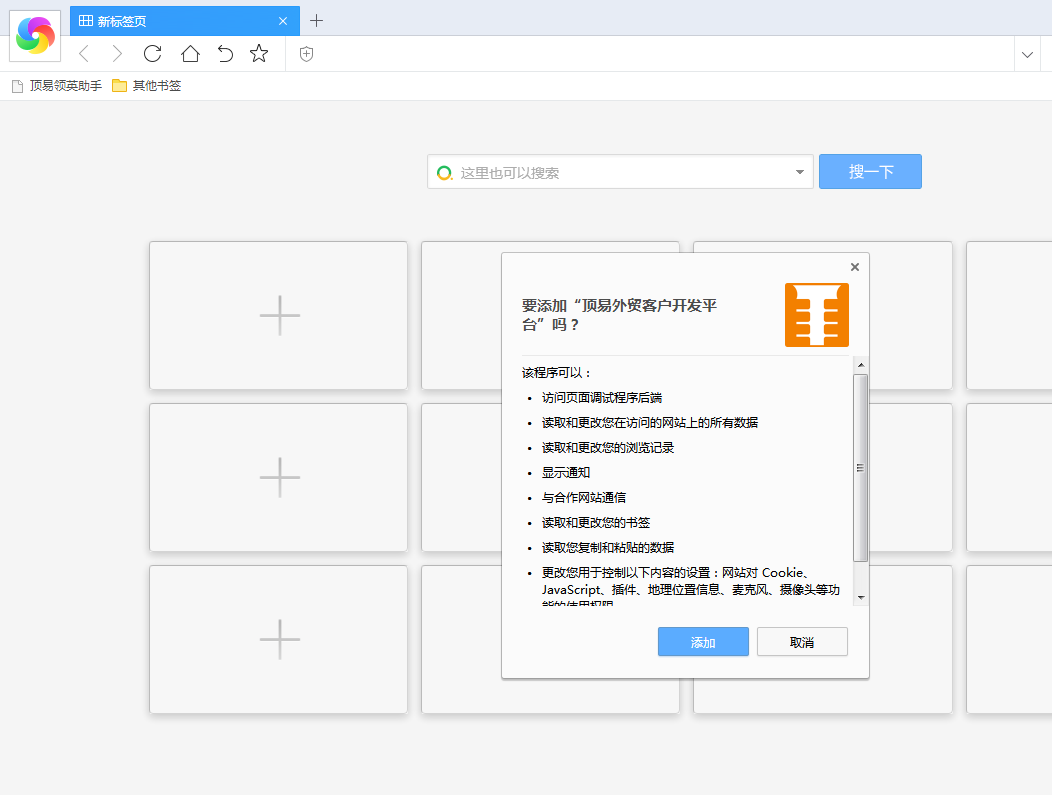Click the shield security icon in address bar

307,54
